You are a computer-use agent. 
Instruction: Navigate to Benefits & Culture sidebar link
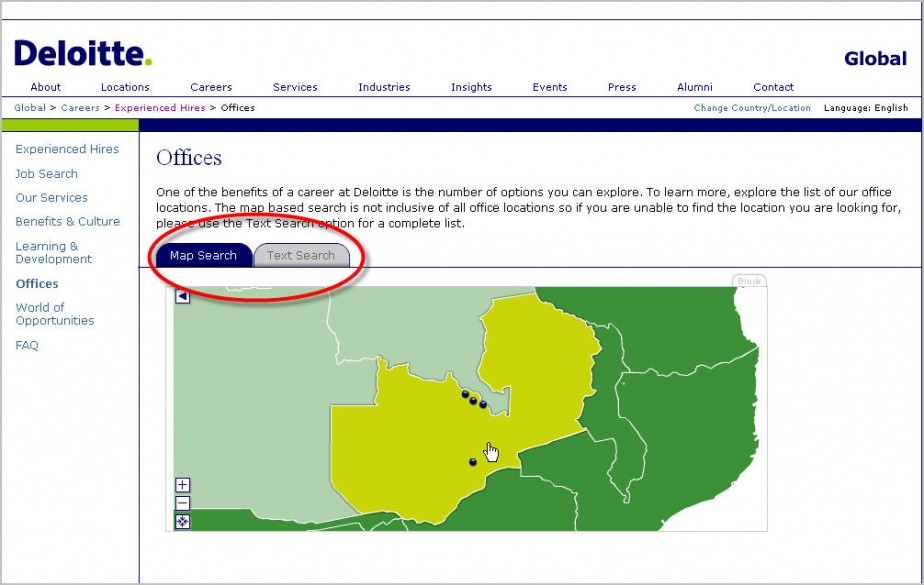pyautogui.click(x=67, y=222)
